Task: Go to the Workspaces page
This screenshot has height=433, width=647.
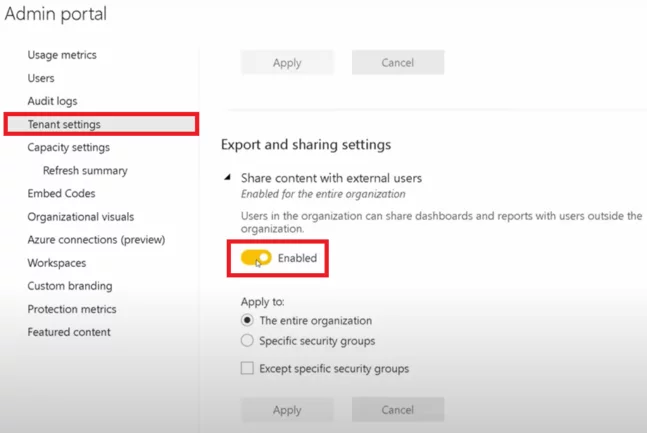Action: (57, 263)
